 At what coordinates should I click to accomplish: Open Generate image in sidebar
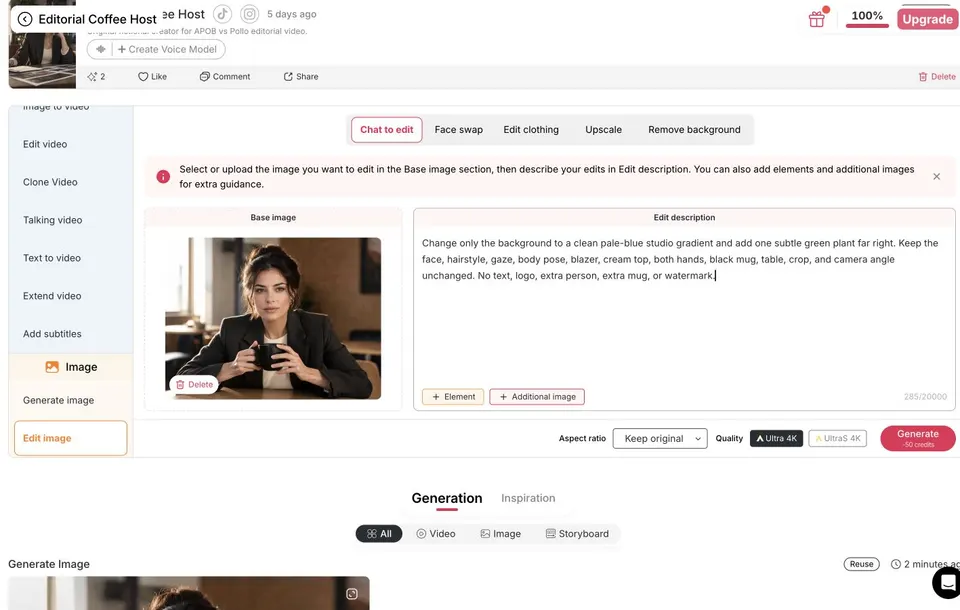point(59,400)
